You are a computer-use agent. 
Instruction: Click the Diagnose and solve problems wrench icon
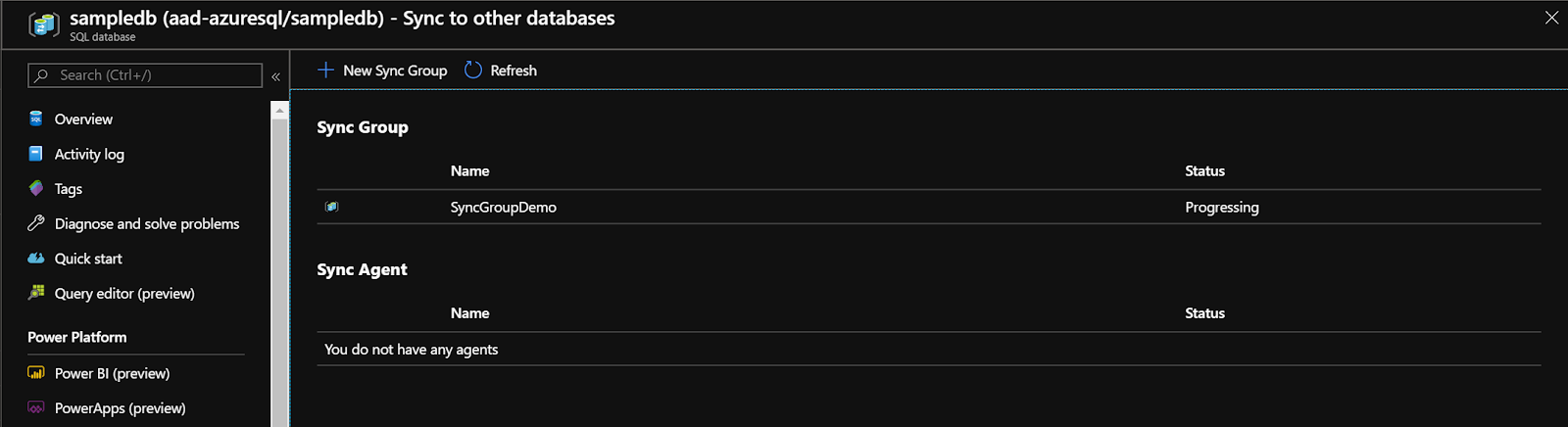[x=36, y=223]
